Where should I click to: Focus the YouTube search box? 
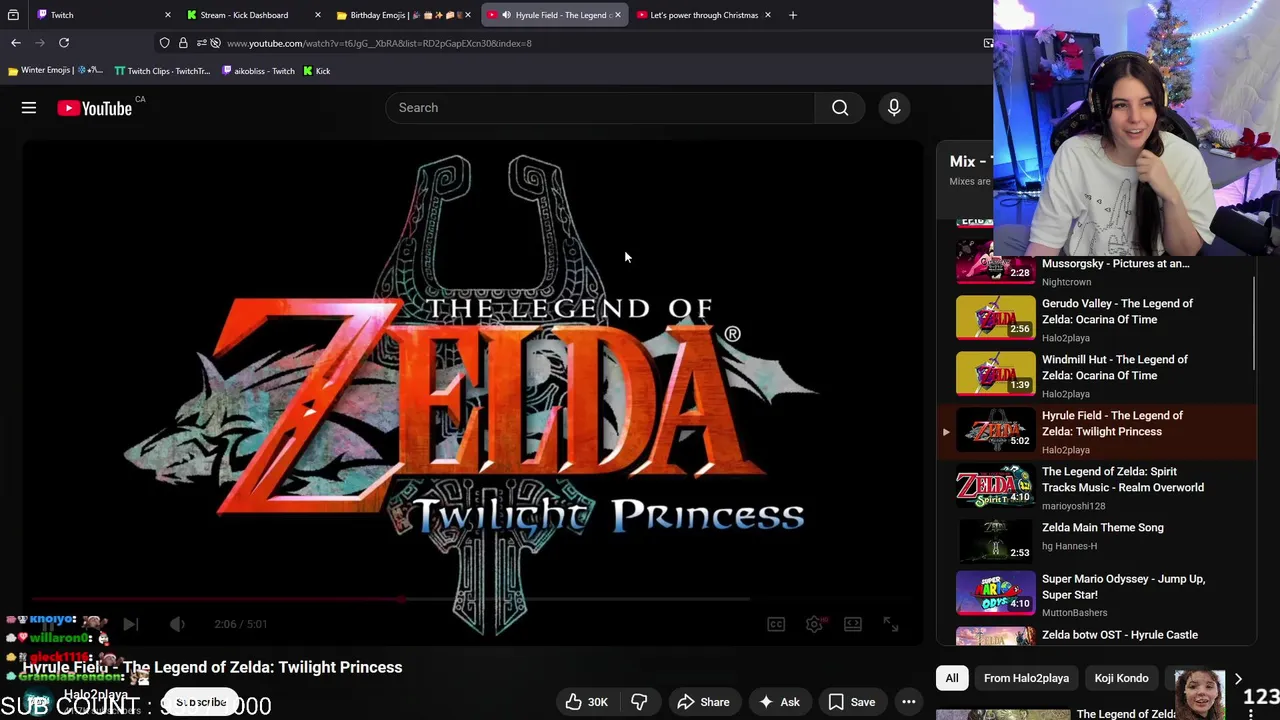600,108
